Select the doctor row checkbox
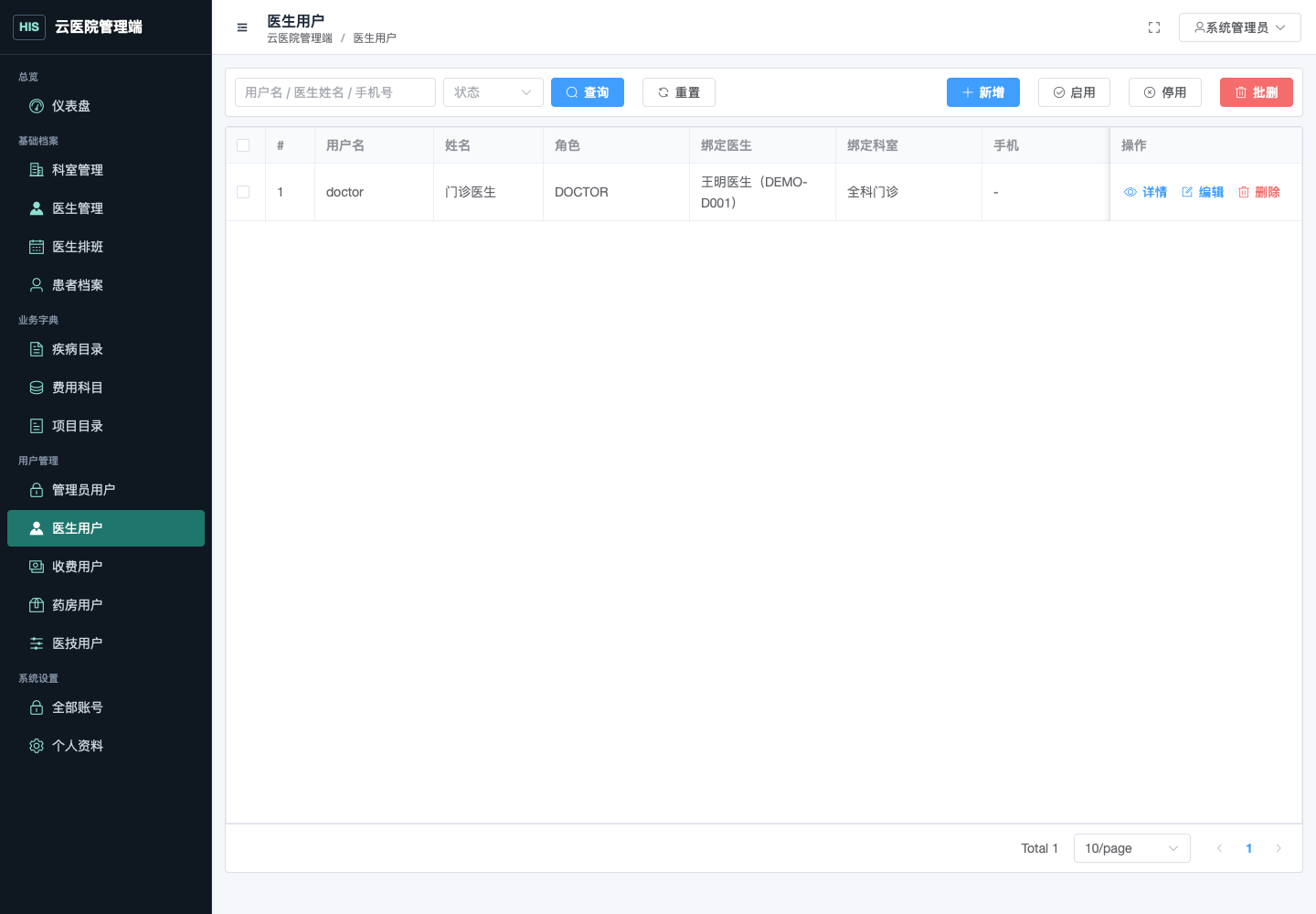The image size is (1316, 914). [243, 192]
